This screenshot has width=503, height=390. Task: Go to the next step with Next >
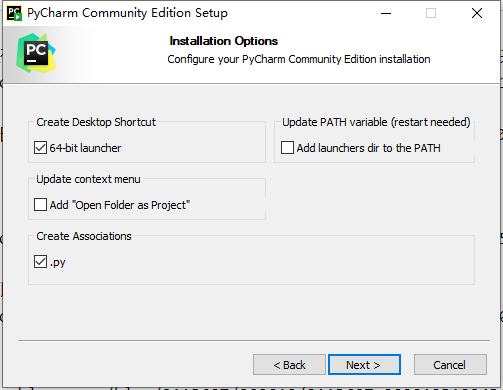[x=364, y=365]
